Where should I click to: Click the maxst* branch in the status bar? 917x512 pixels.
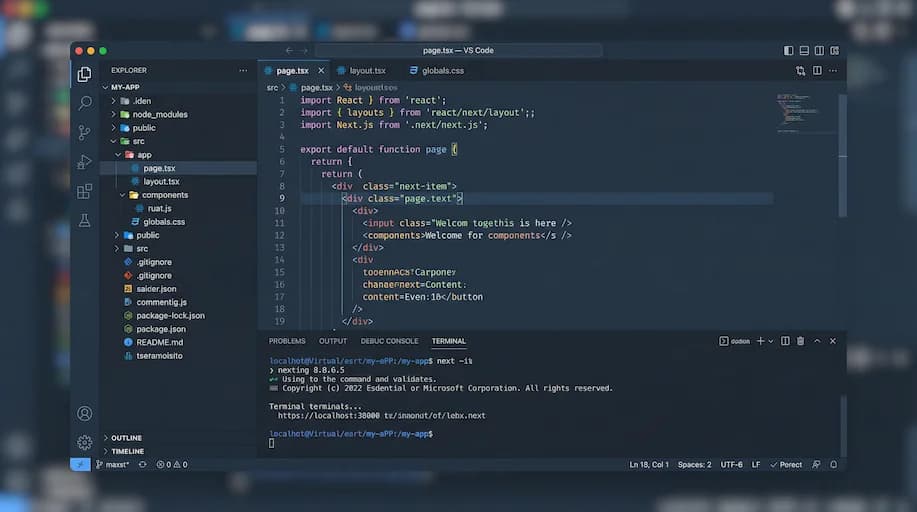coord(113,465)
